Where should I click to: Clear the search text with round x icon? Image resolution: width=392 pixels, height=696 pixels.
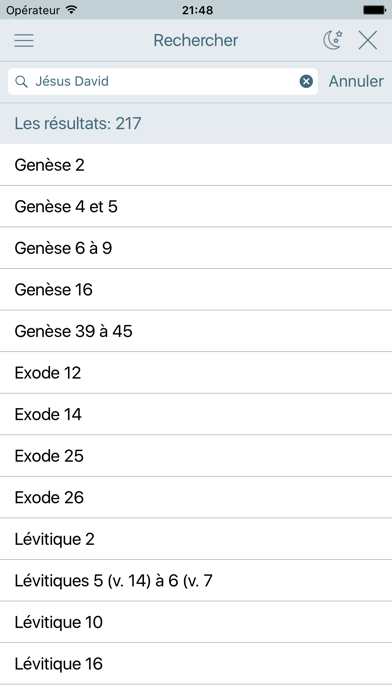[x=306, y=81]
